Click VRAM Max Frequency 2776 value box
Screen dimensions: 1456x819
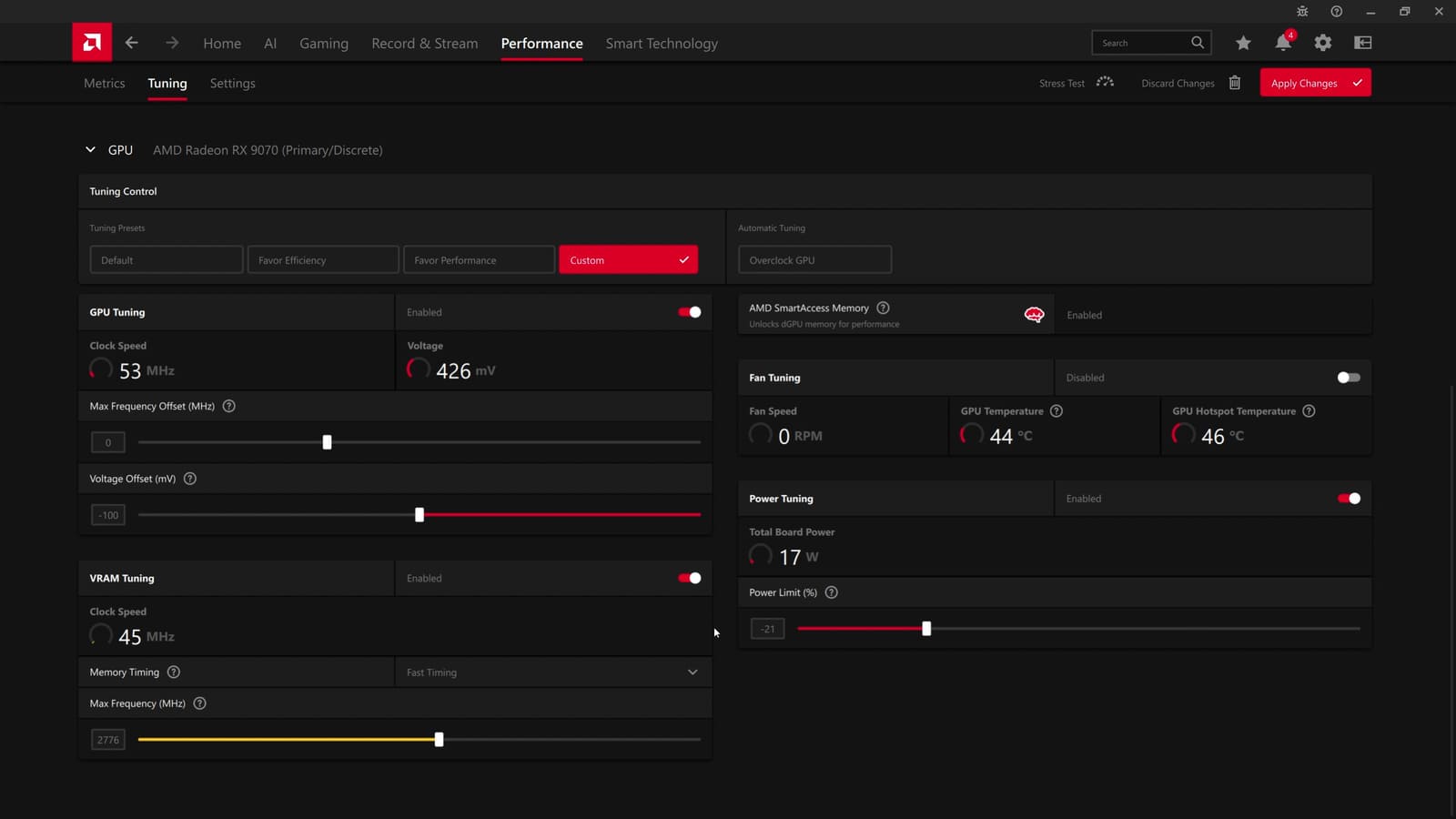tap(108, 740)
